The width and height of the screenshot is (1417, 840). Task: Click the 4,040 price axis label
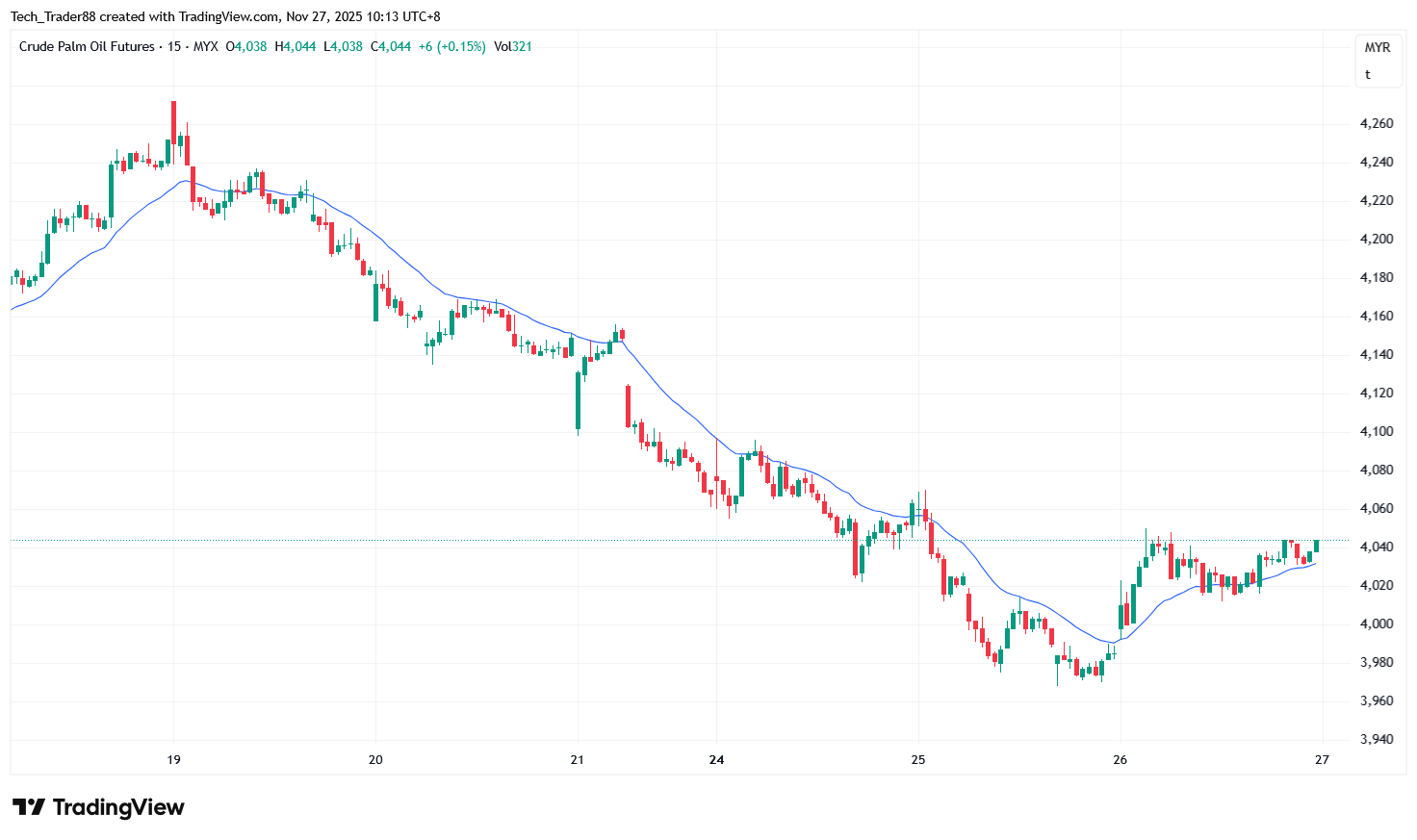pos(1377,547)
